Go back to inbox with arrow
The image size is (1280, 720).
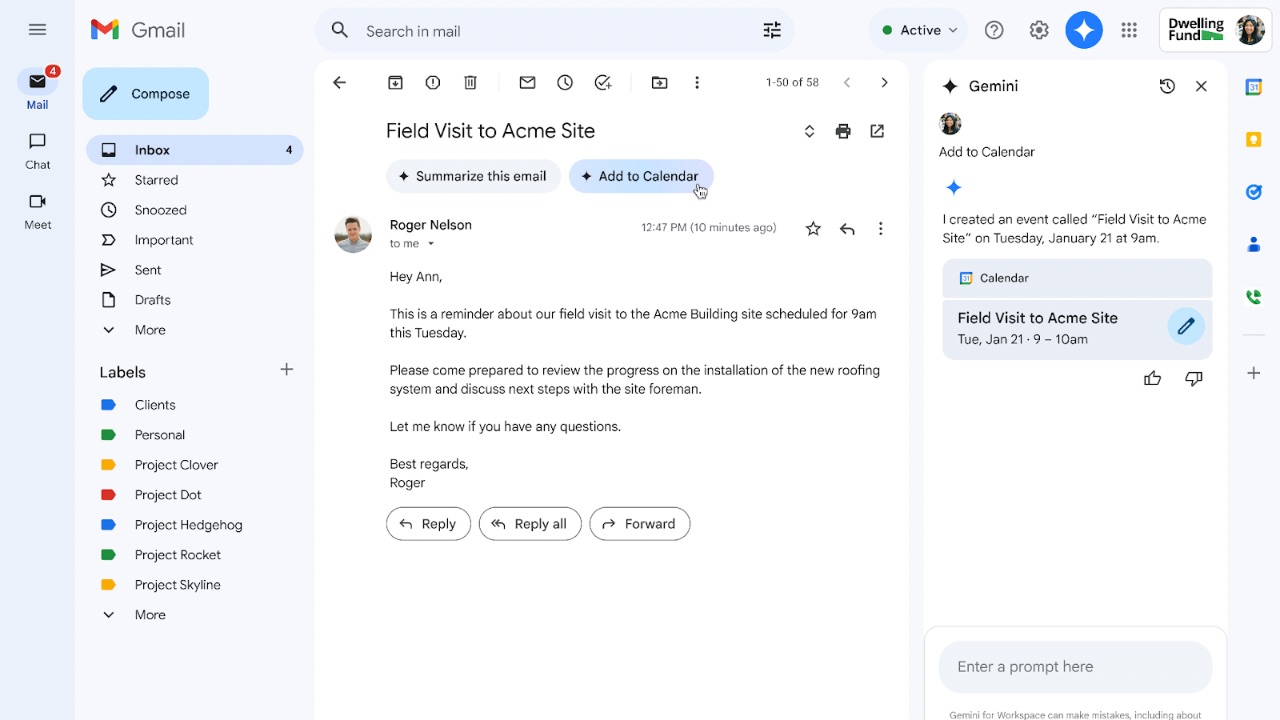tap(340, 83)
